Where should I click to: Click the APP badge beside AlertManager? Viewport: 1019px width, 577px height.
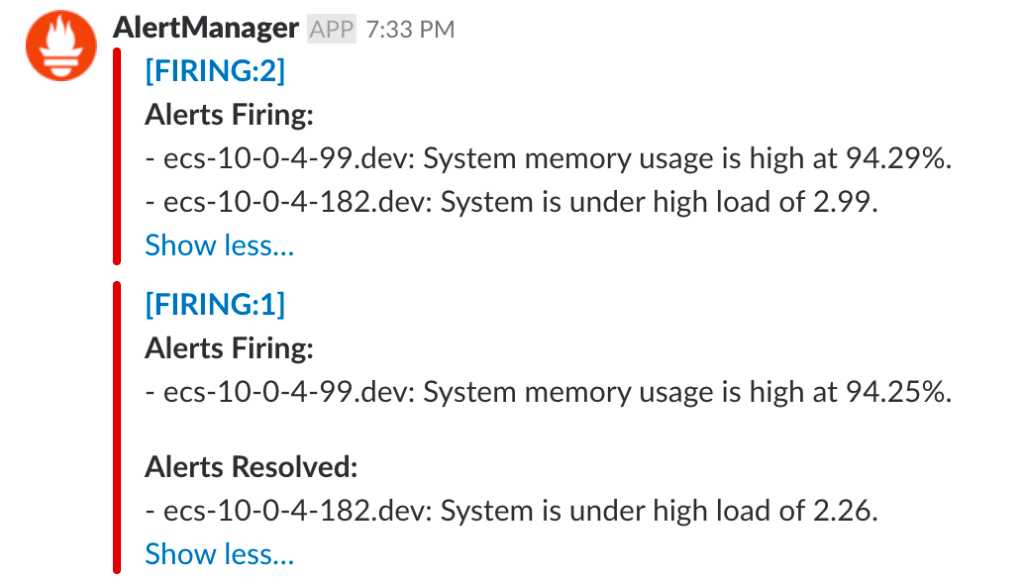click(x=331, y=30)
